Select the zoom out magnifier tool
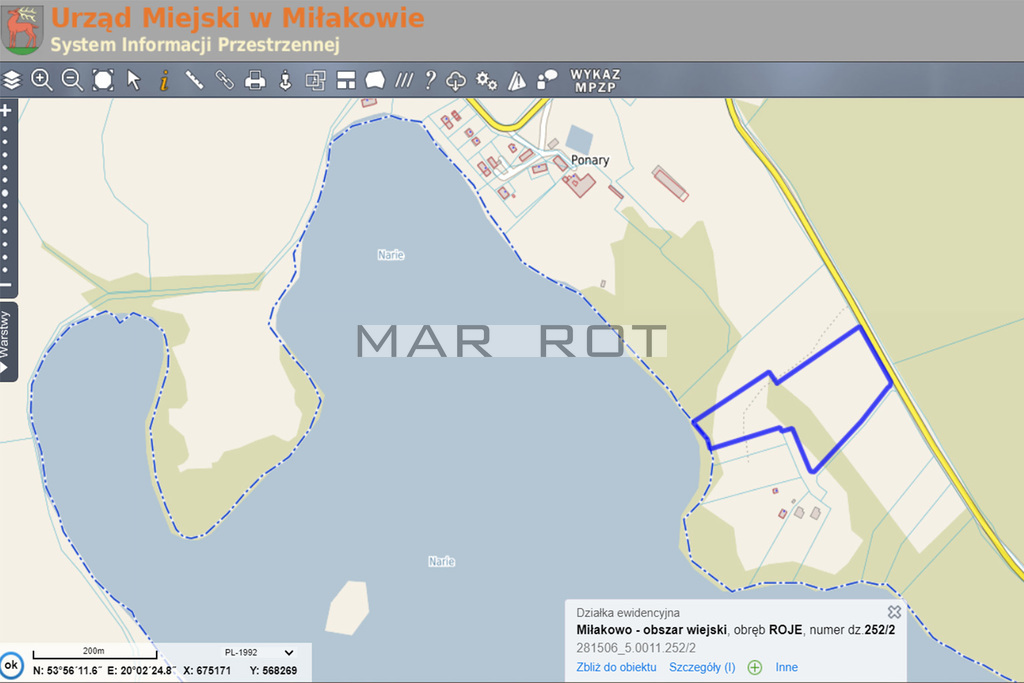The height and width of the screenshot is (683, 1024). (72, 80)
